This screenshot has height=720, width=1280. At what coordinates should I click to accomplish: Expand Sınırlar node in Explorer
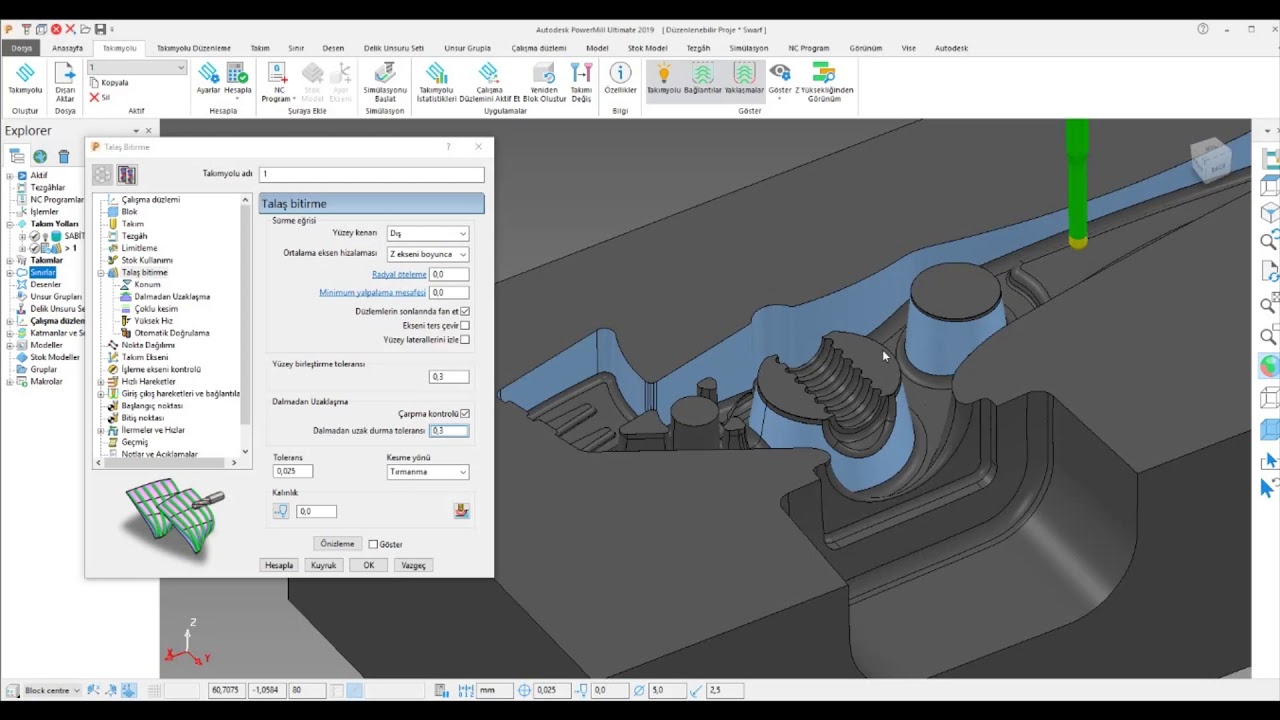(10, 272)
